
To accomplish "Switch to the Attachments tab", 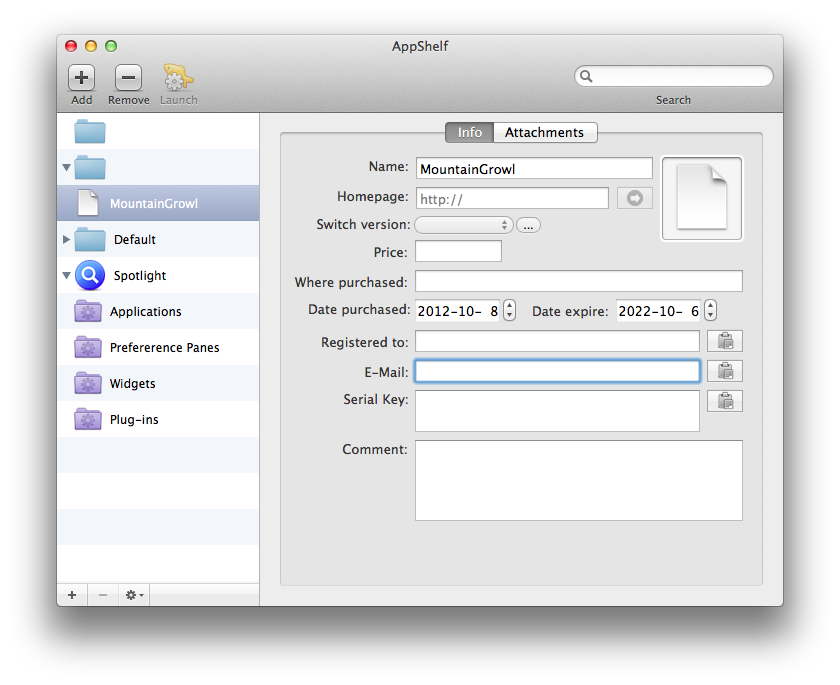I will (x=544, y=132).
